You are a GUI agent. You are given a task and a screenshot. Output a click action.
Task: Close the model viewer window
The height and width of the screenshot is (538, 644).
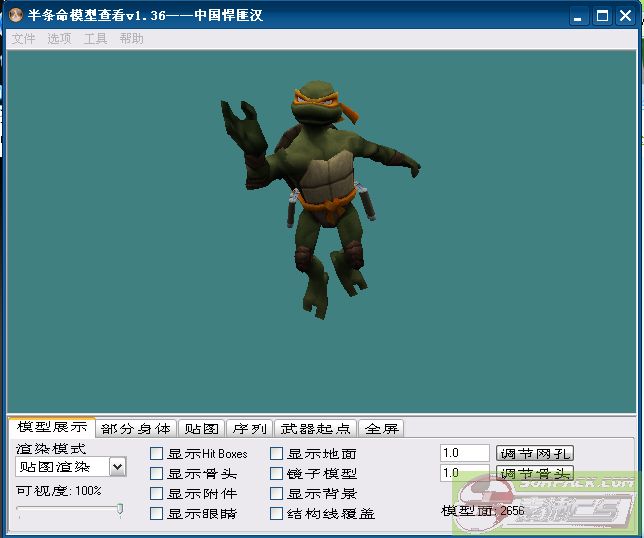[626, 16]
